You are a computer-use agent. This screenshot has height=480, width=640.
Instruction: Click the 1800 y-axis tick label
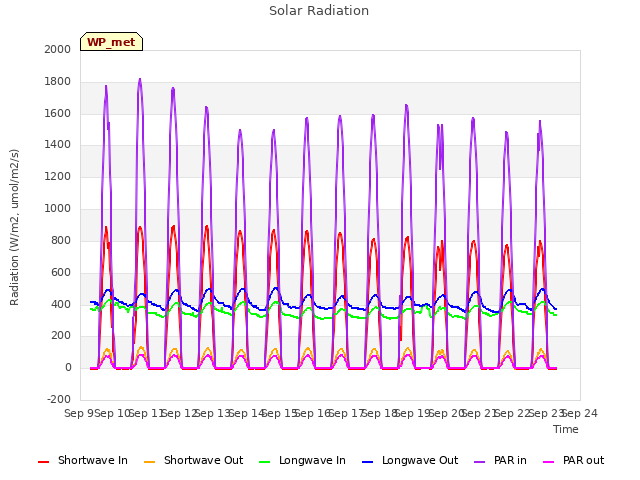click(58, 82)
